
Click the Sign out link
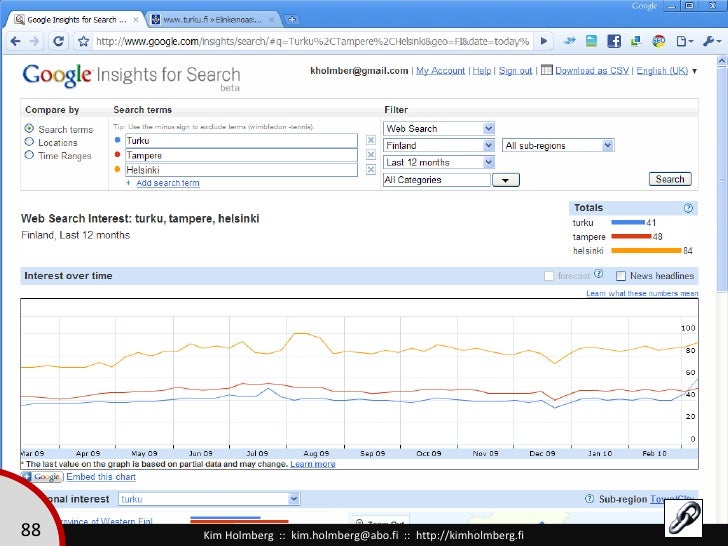pos(515,71)
